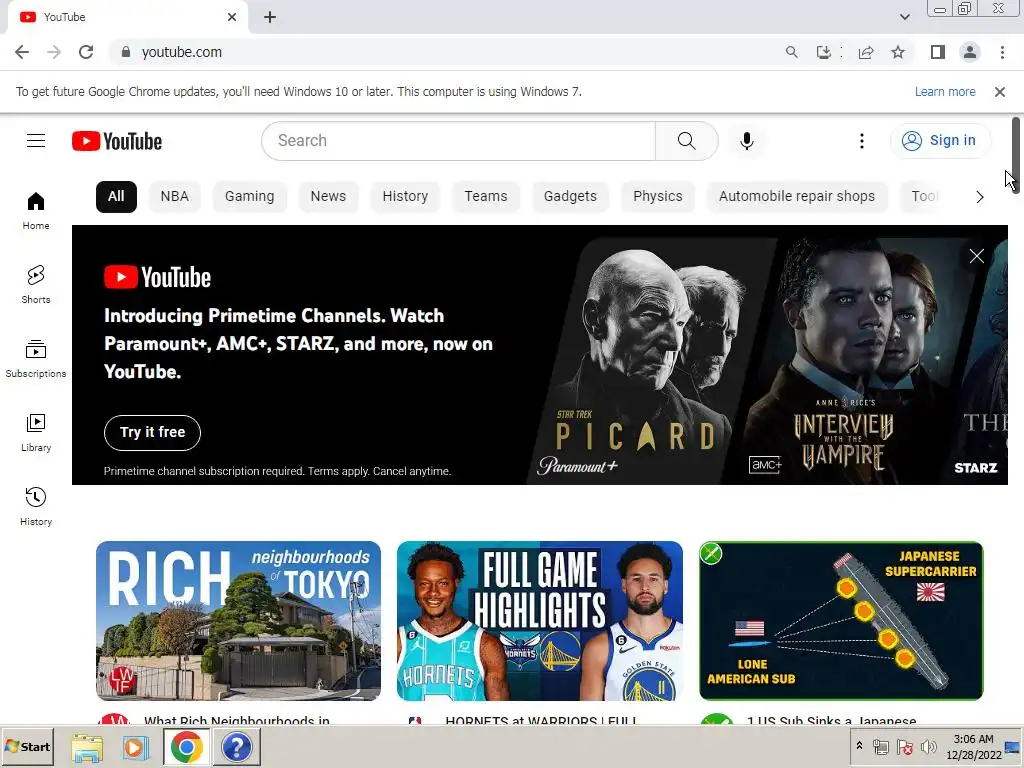
Task: Select the News chip
Action: (x=328, y=197)
